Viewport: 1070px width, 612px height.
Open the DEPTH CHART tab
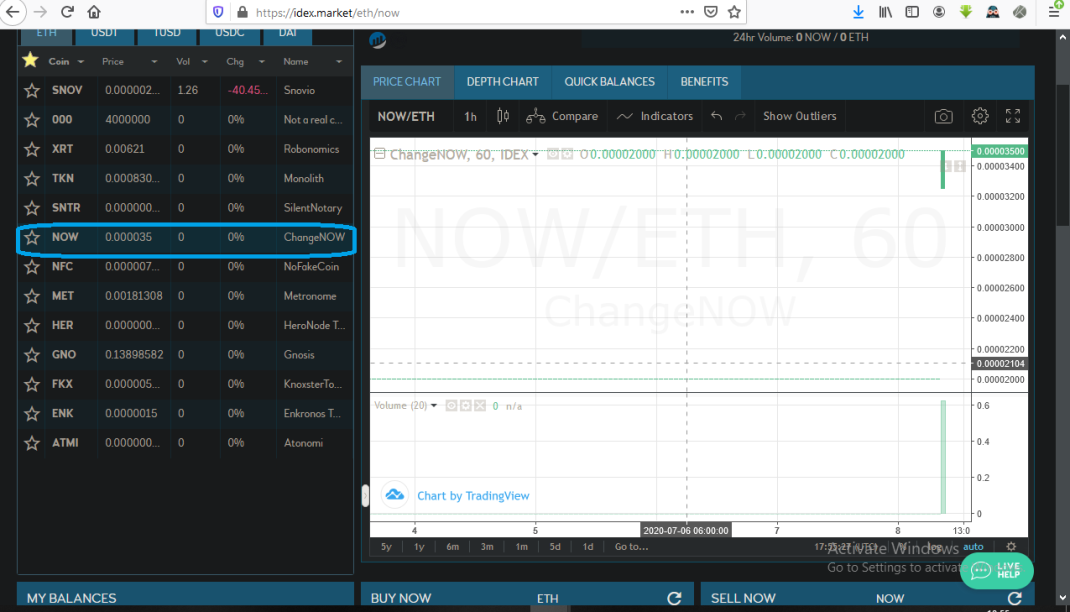tap(502, 82)
